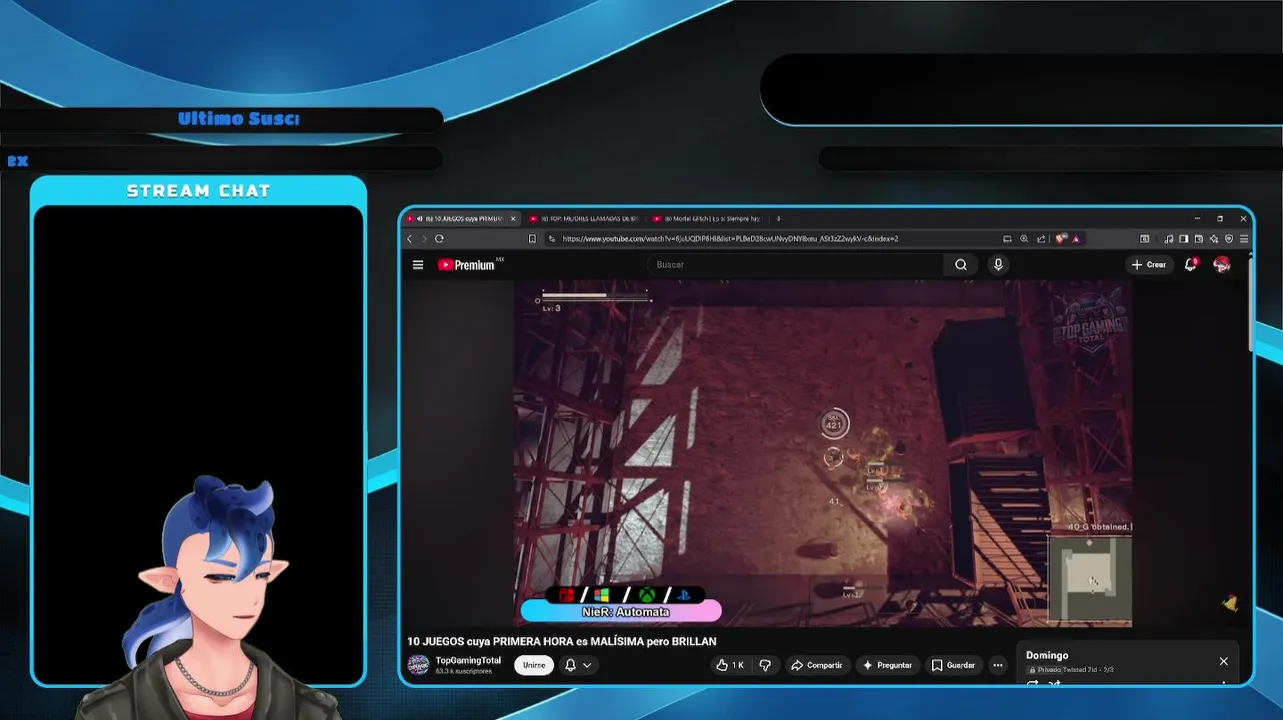
Task: Open YouTube notifications bell
Action: click(1190, 265)
